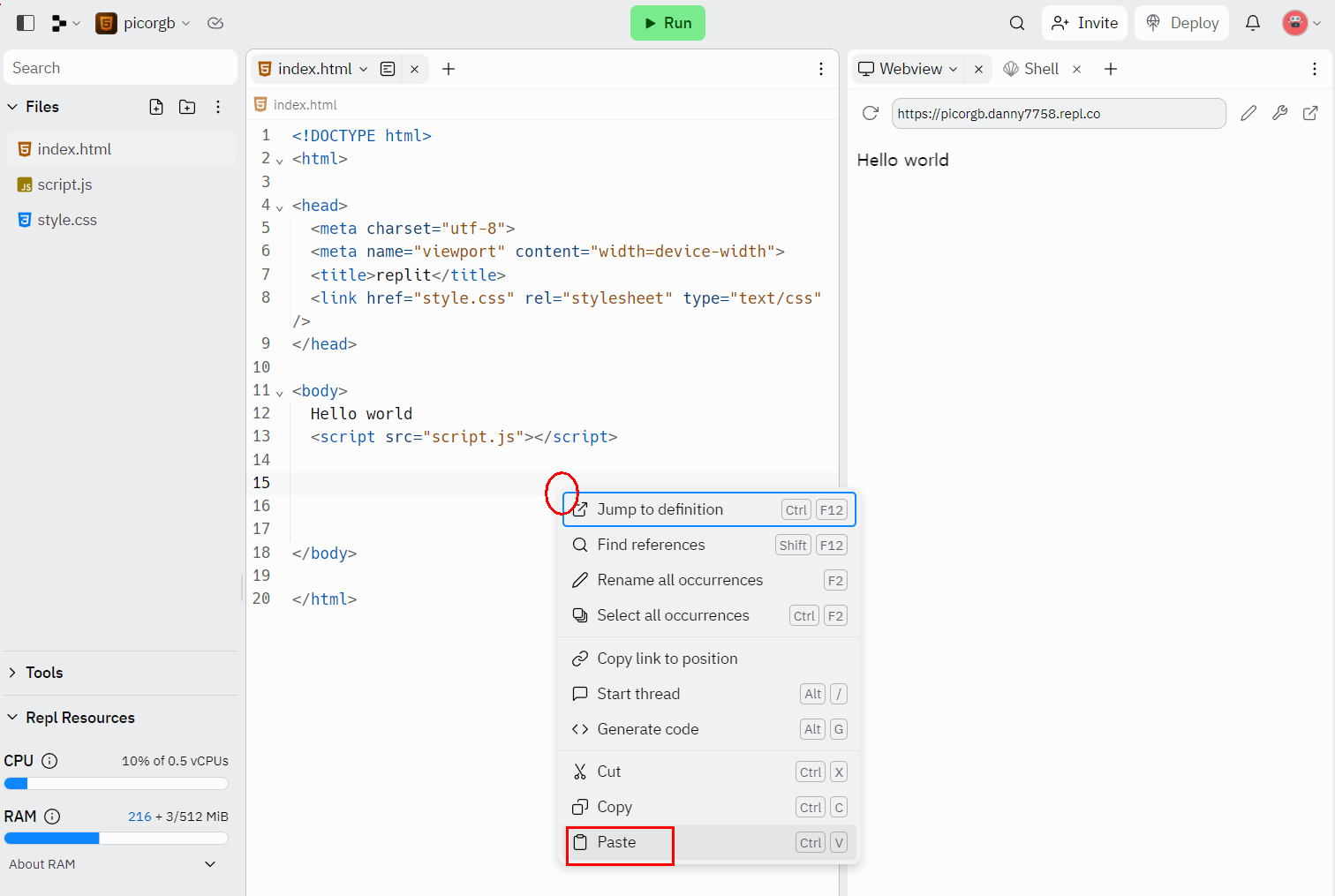
Task: Click the webview URL address field
Action: tap(1059, 113)
